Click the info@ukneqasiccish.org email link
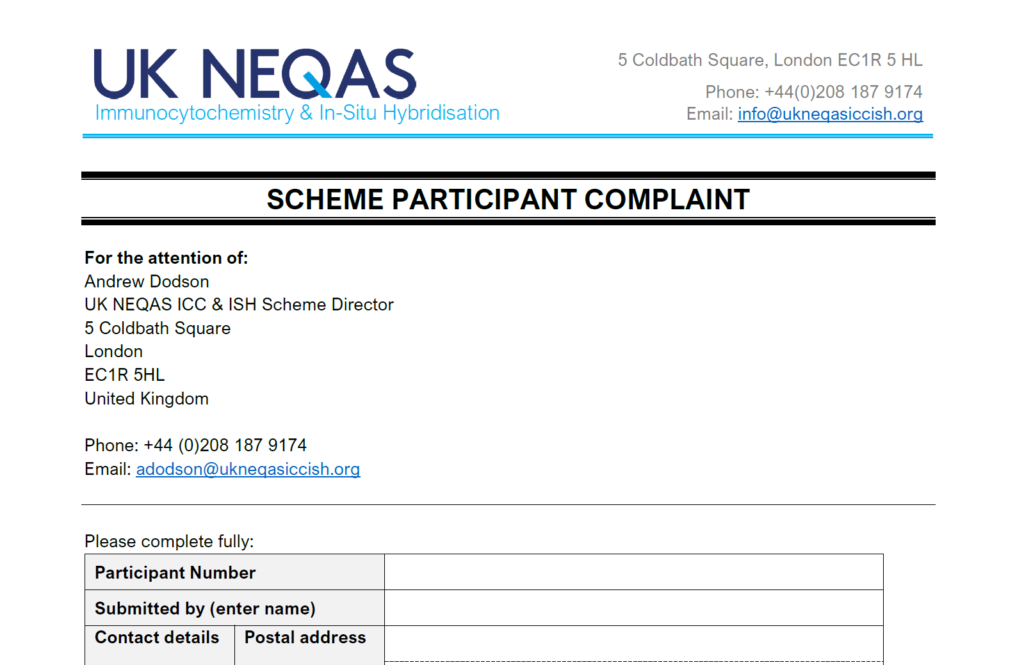 tap(830, 114)
